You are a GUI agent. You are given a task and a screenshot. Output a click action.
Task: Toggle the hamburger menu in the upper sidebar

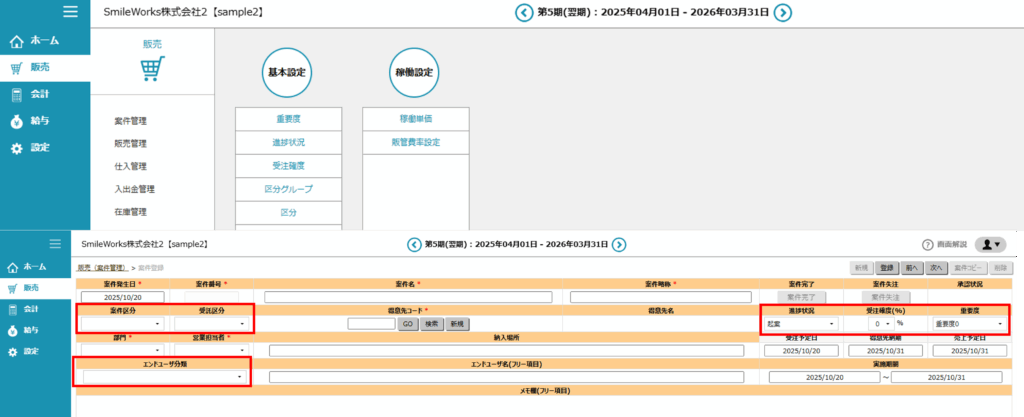[70, 12]
